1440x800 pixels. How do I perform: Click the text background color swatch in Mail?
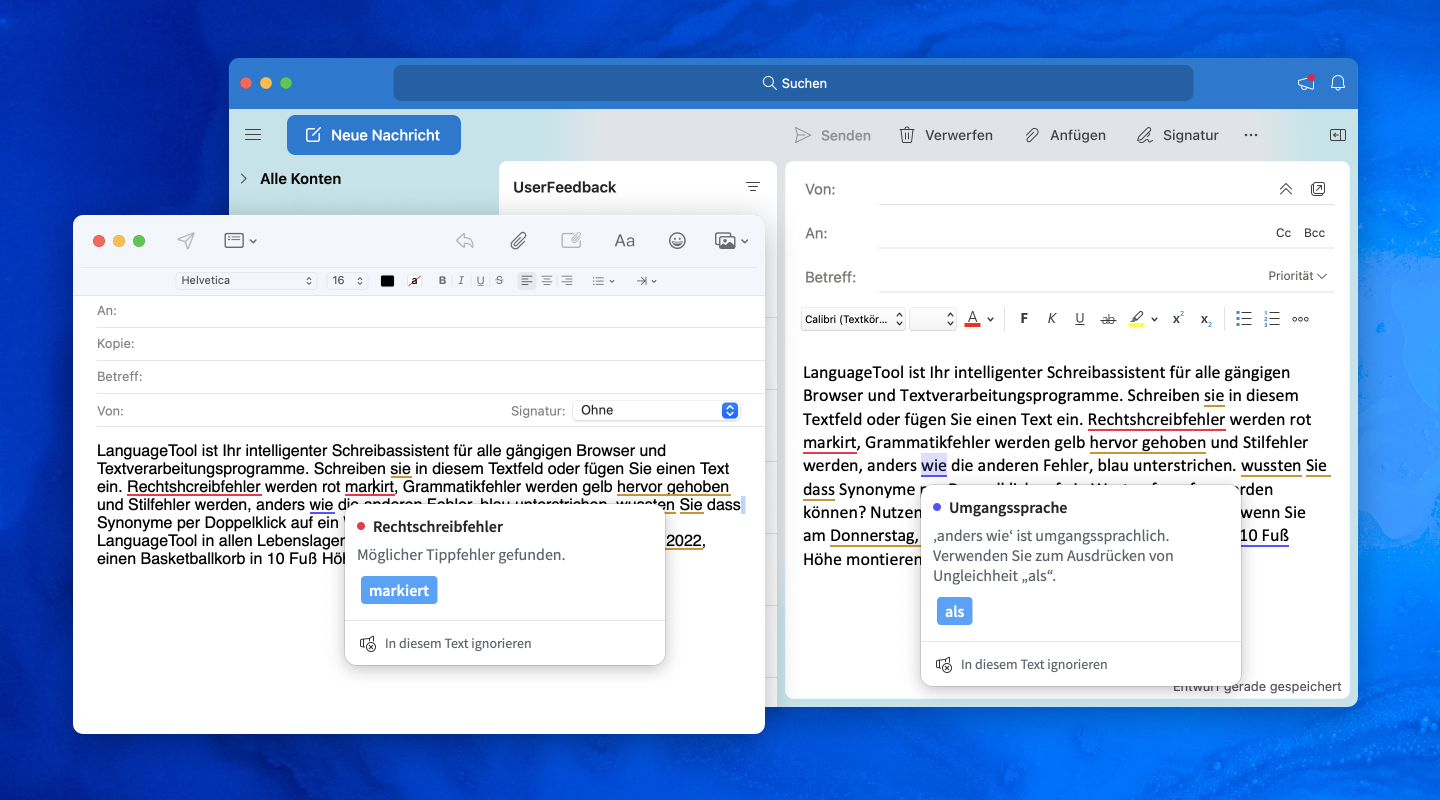[x=414, y=281]
